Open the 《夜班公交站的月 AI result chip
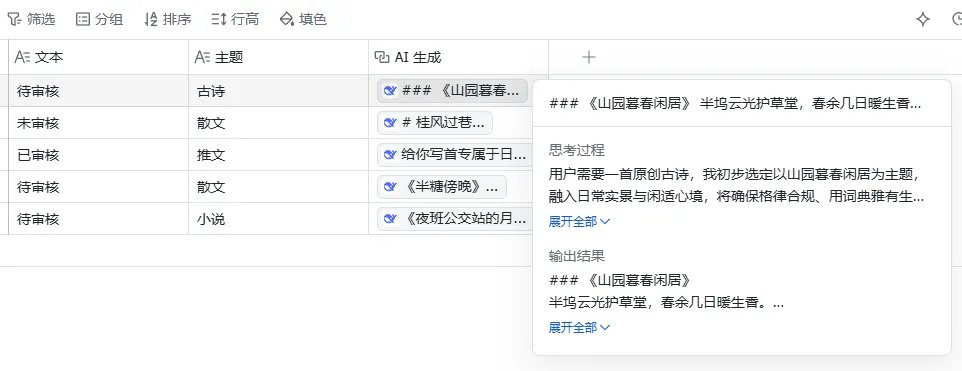962x371 pixels. 455,219
